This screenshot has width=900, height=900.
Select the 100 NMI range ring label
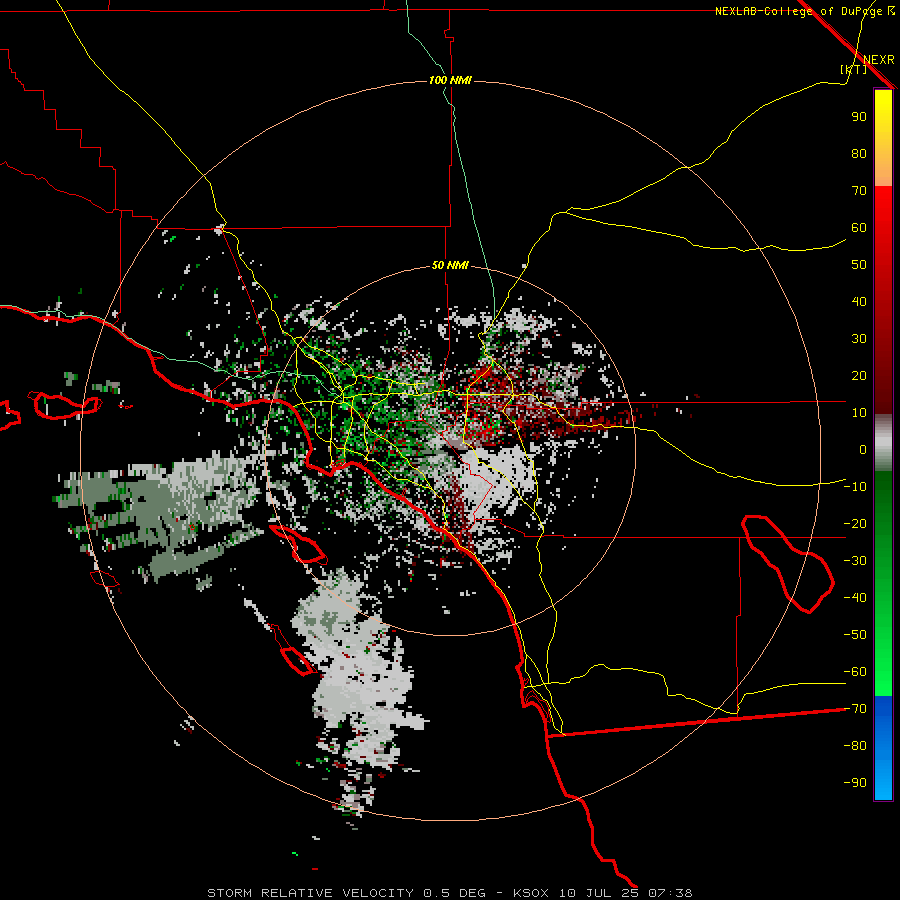tap(450, 80)
